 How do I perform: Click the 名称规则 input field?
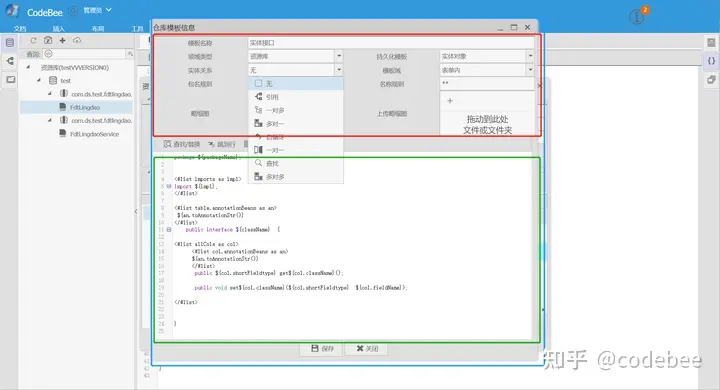click(x=487, y=84)
